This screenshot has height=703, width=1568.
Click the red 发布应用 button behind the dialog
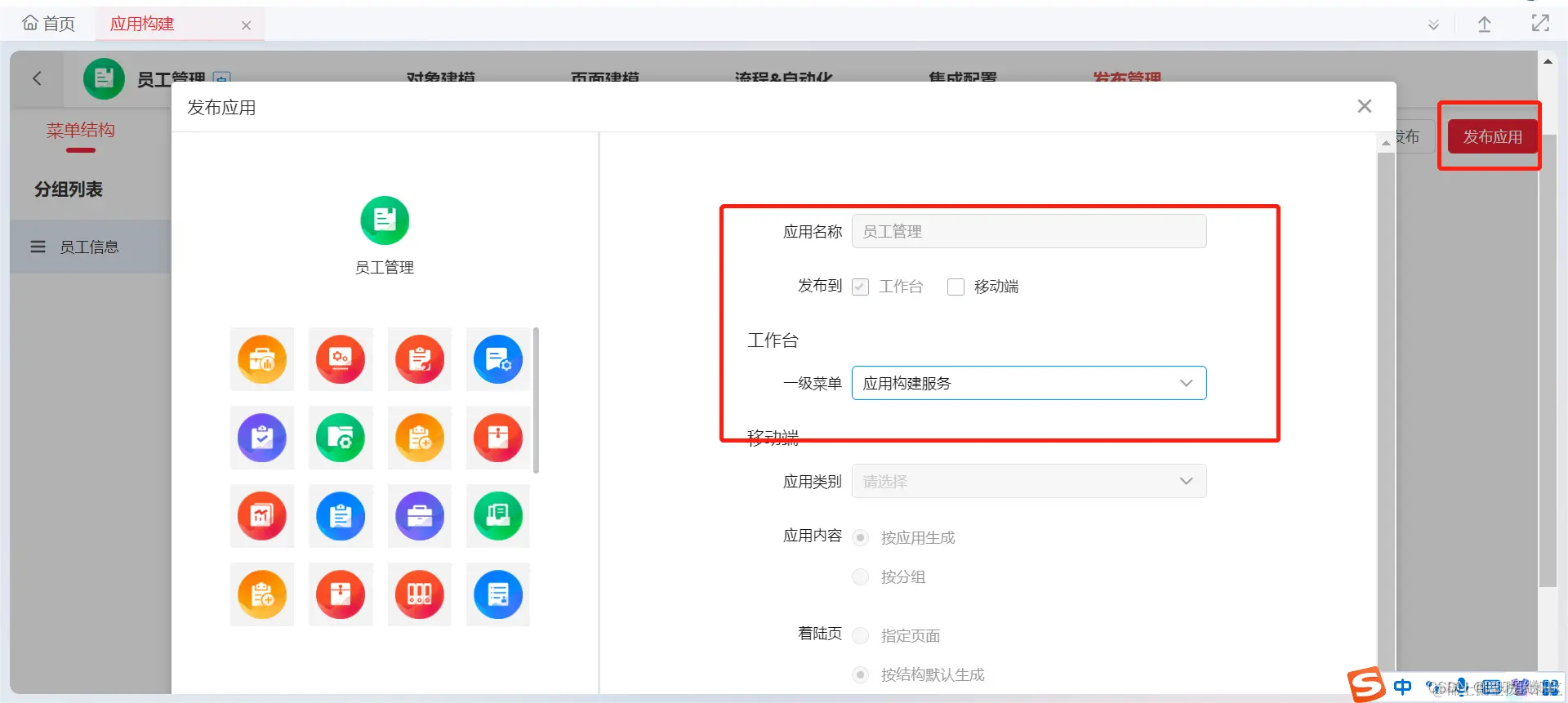[x=1492, y=136]
